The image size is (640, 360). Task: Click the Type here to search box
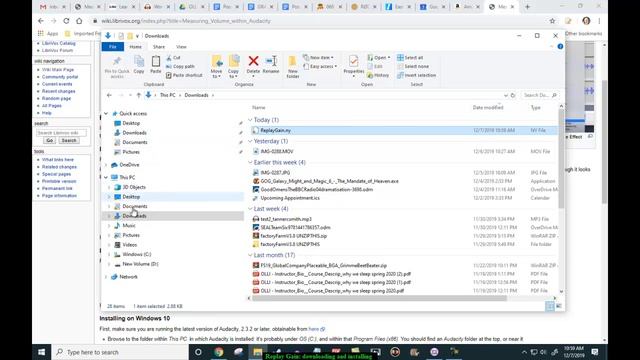[x=120, y=352]
